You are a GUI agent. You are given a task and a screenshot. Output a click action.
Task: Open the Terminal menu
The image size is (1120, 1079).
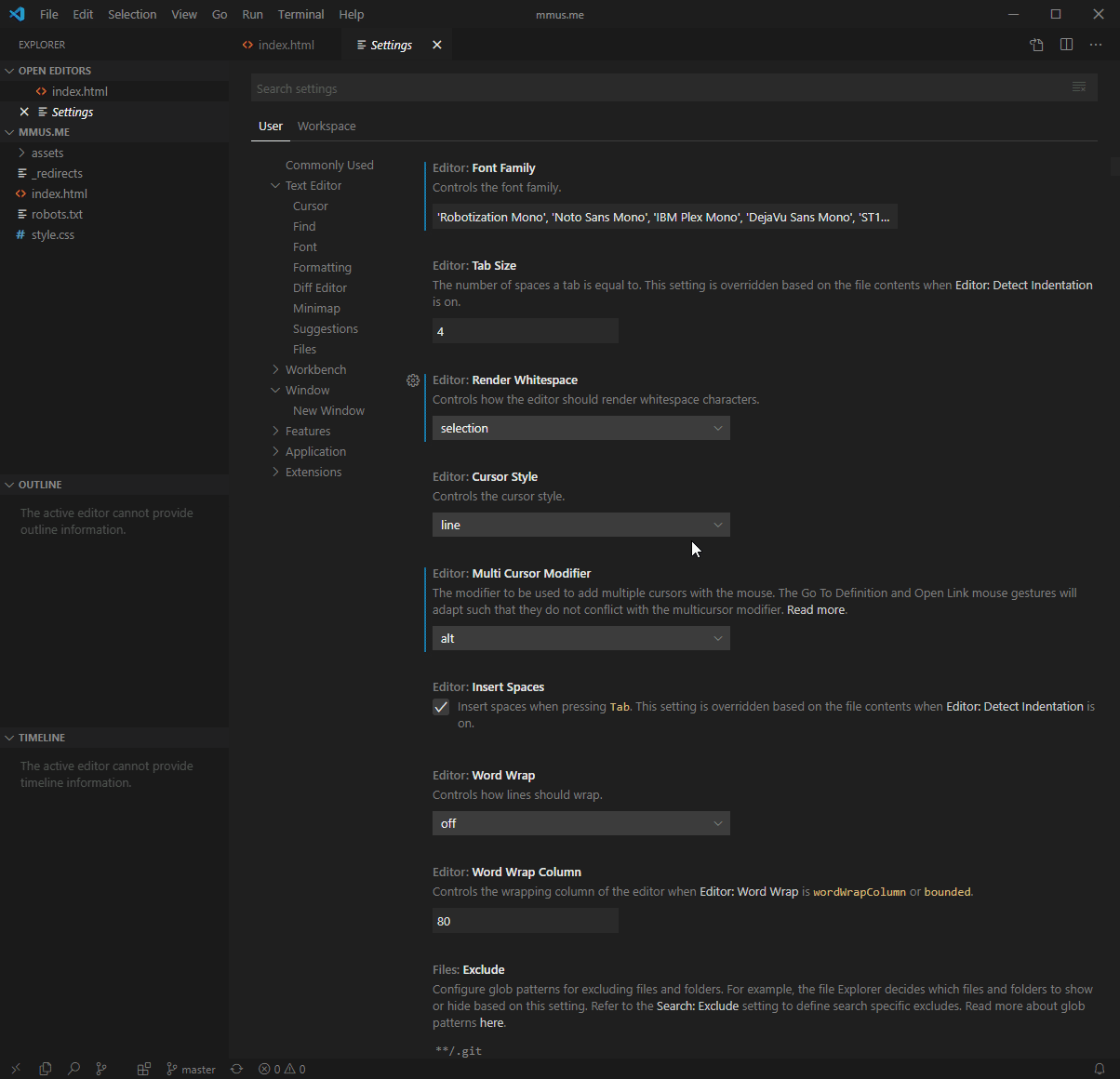[x=300, y=14]
